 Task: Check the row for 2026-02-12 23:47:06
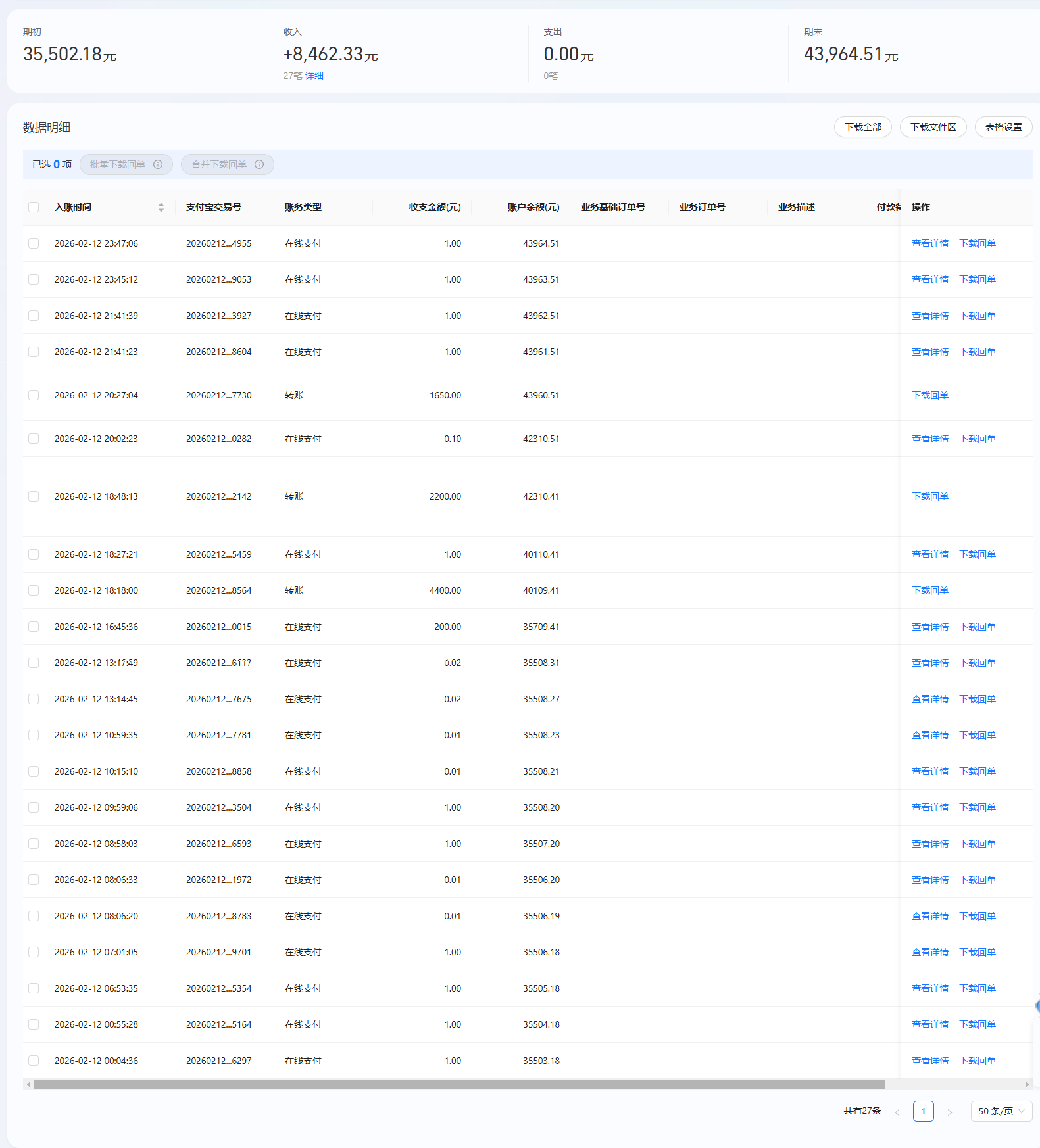click(x=34, y=243)
